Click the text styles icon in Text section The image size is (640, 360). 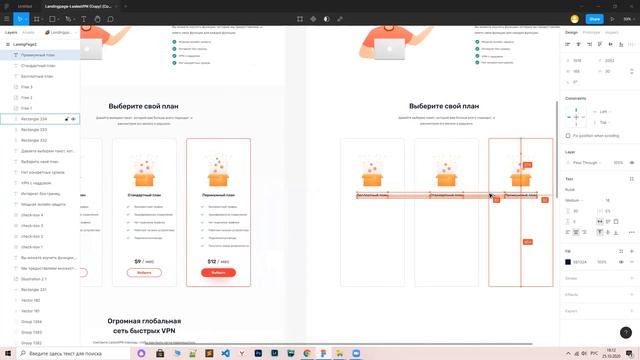click(x=631, y=179)
